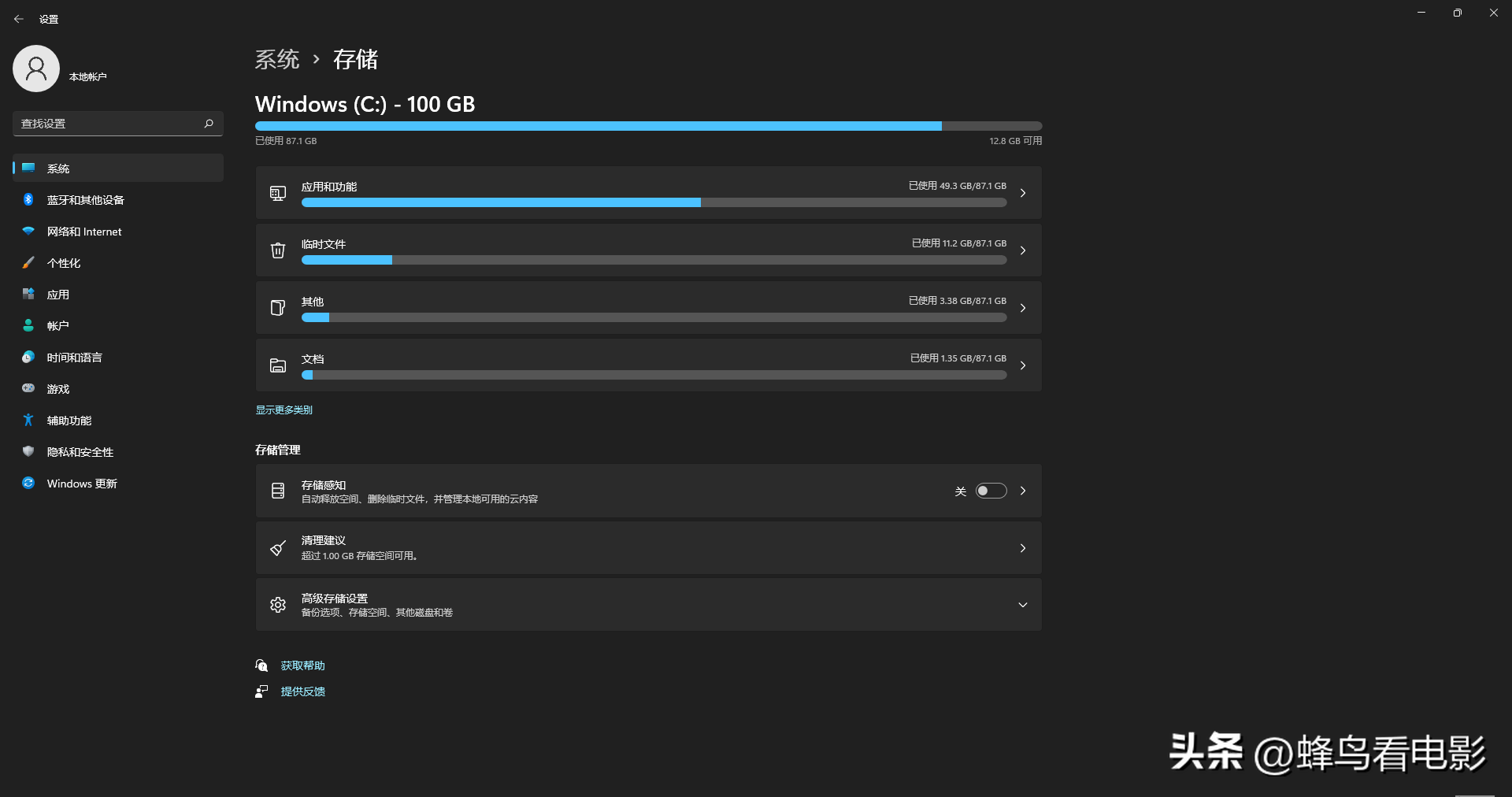
Task: Open 存储感知 settings via right chevron
Action: (x=1023, y=491)
